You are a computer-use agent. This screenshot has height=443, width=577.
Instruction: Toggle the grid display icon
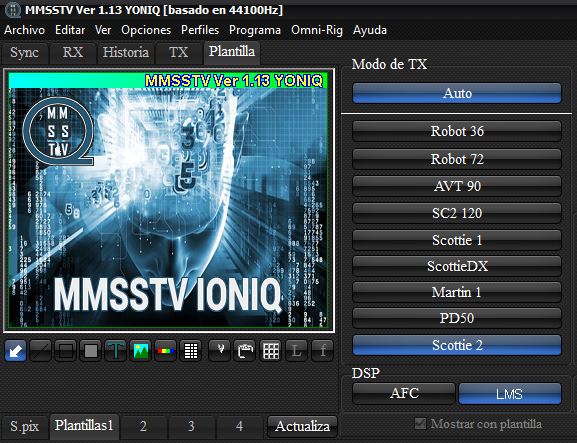point(271,351)
